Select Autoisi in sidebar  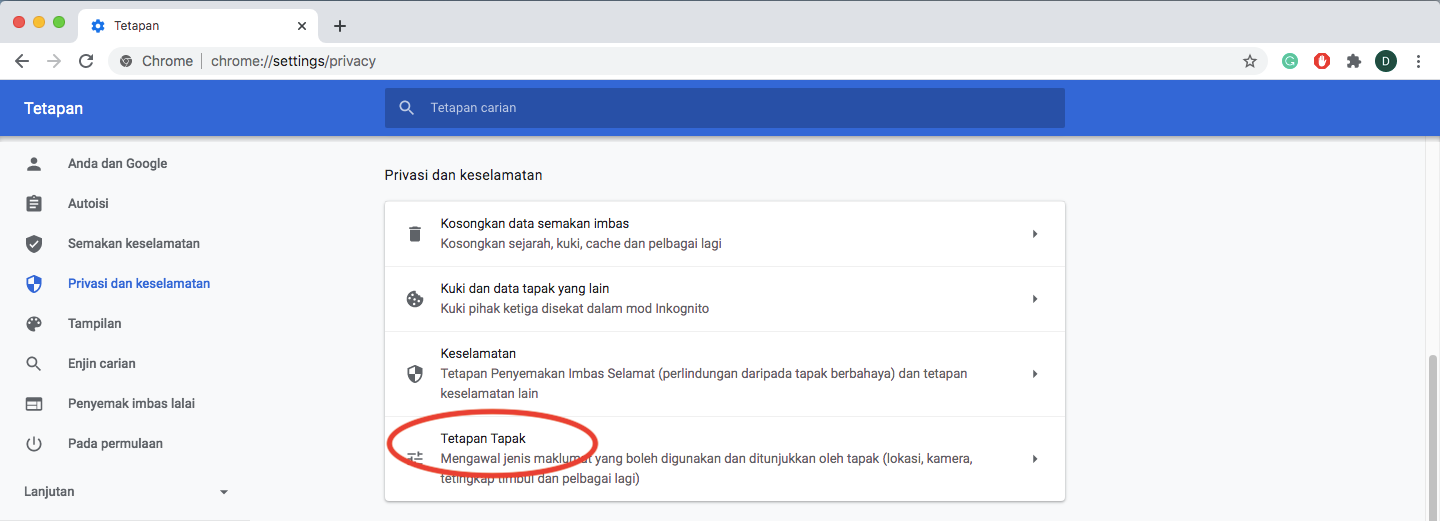[88, 204]
